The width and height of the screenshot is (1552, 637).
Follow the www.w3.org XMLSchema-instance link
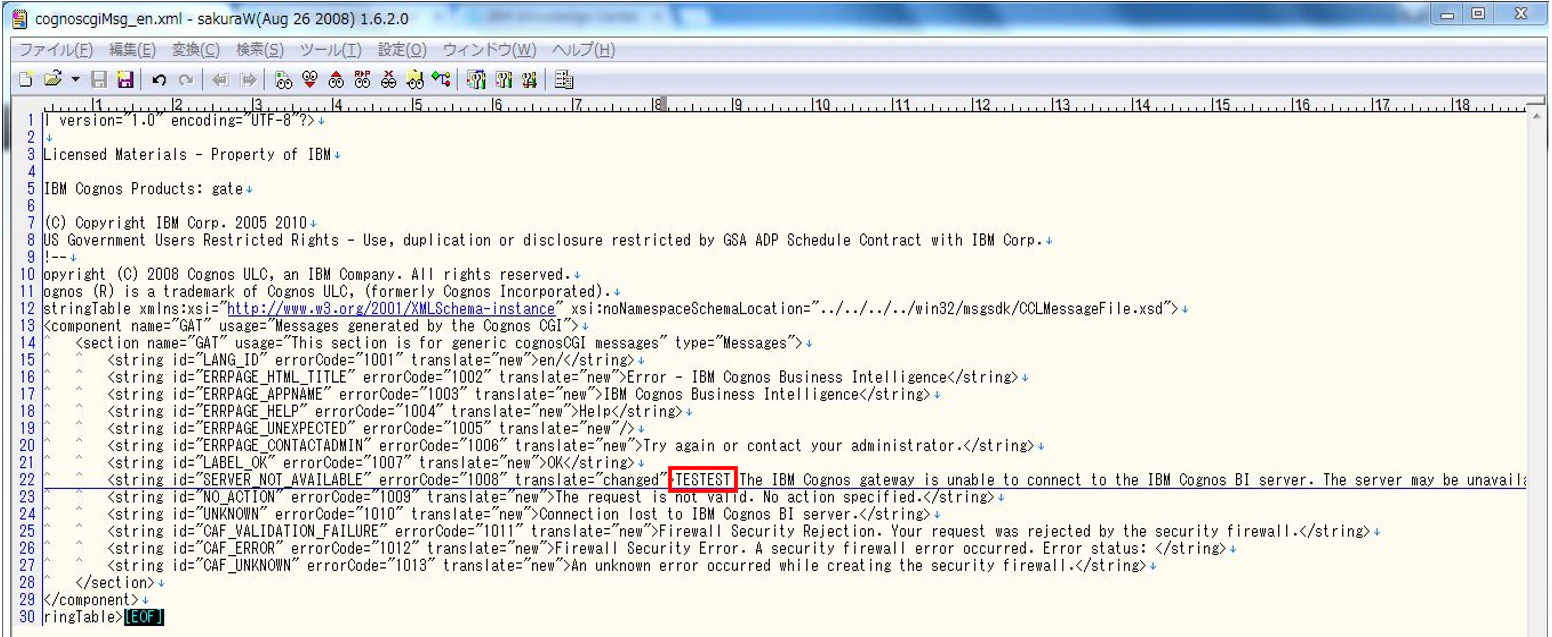tap(391, 309)
